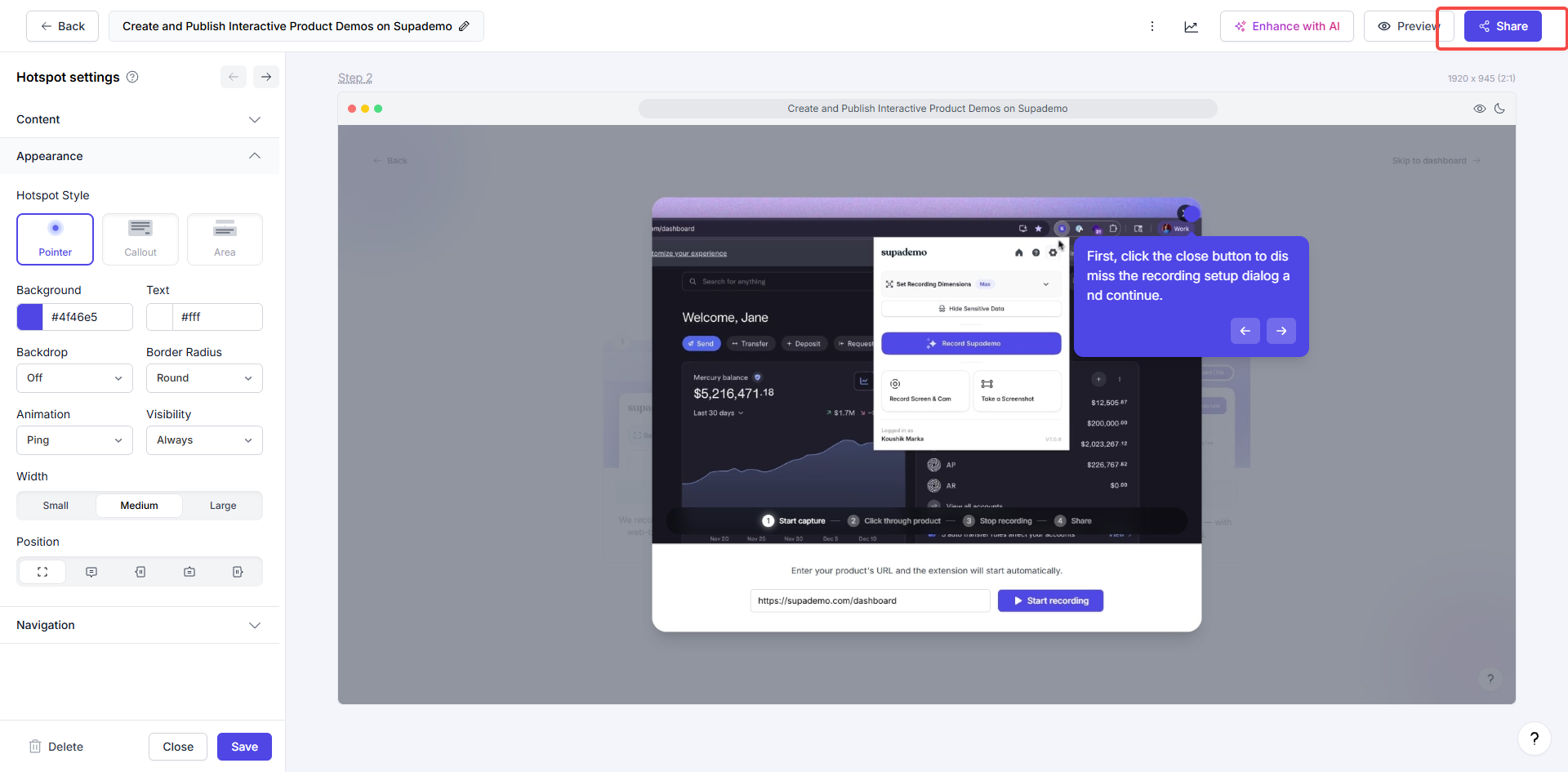Select Callout hotspot style
The image size is (1568, 772).
[x=140, y=239]
